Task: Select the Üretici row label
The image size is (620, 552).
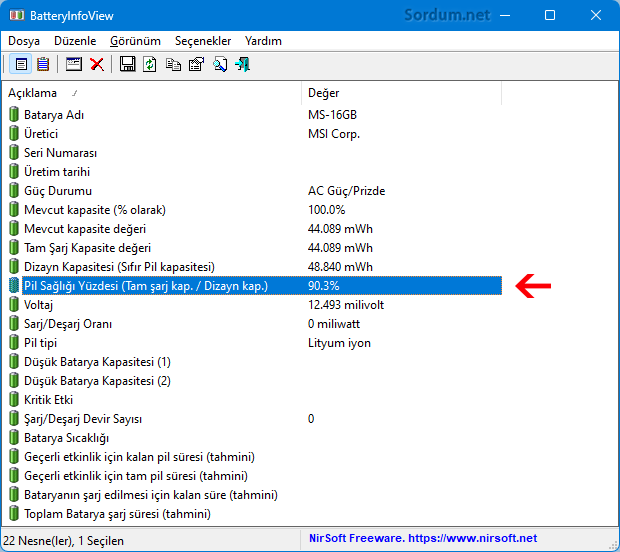Action: point(41,134)
